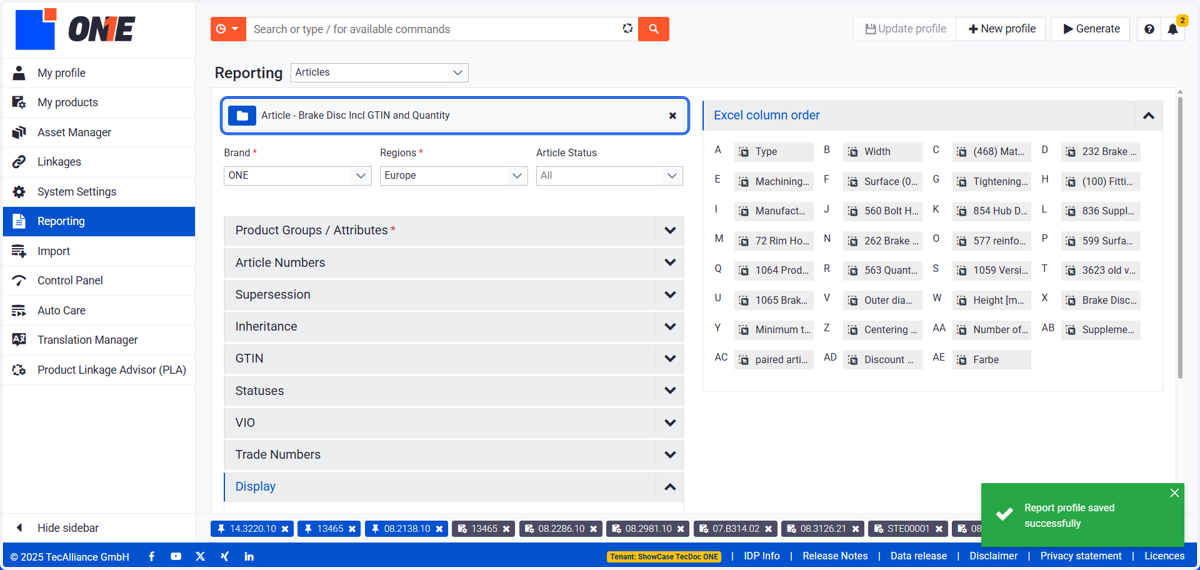
Task: Click the Generate button
Action: (x=1090, y=29)
